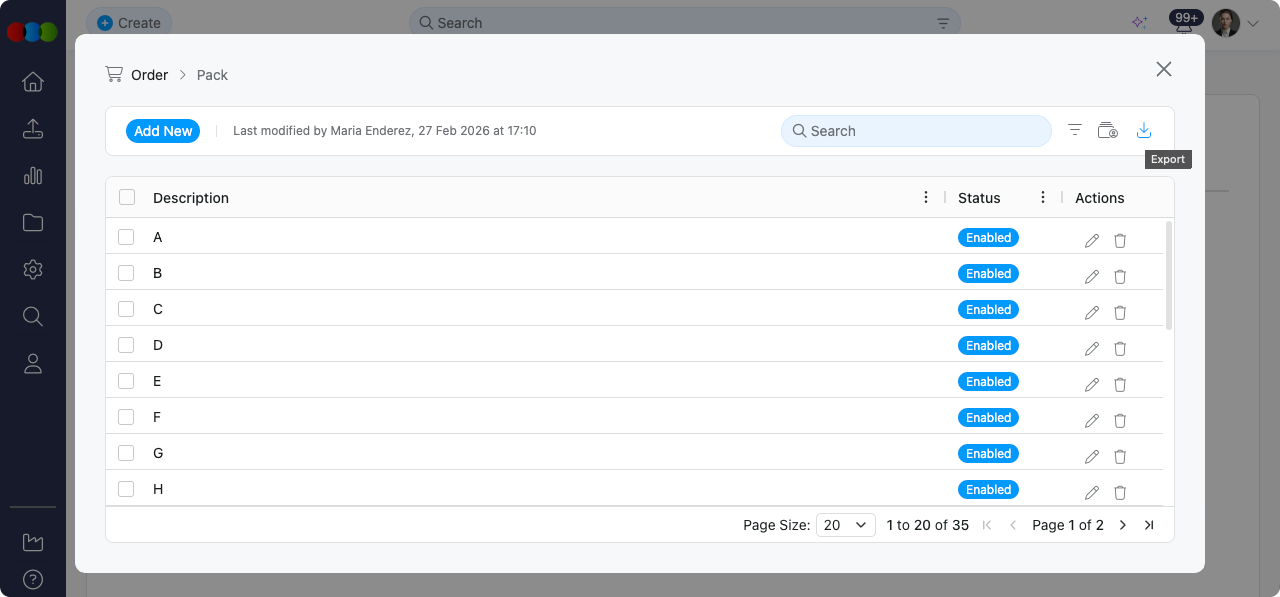Screen dimensions: 1280x597
Task: Open the filter options icon in toolbar
Action: 1075,131
